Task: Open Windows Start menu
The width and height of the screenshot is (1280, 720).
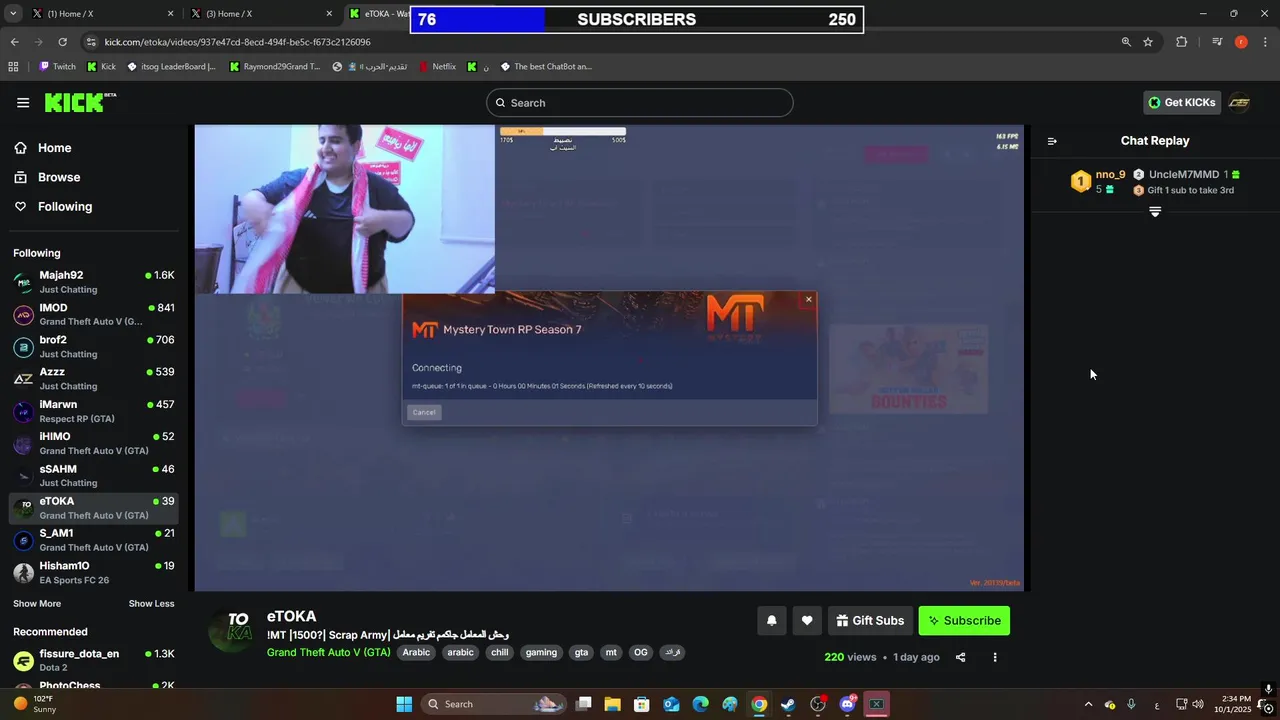Action: pyautogui.click(x=404, y=704)
